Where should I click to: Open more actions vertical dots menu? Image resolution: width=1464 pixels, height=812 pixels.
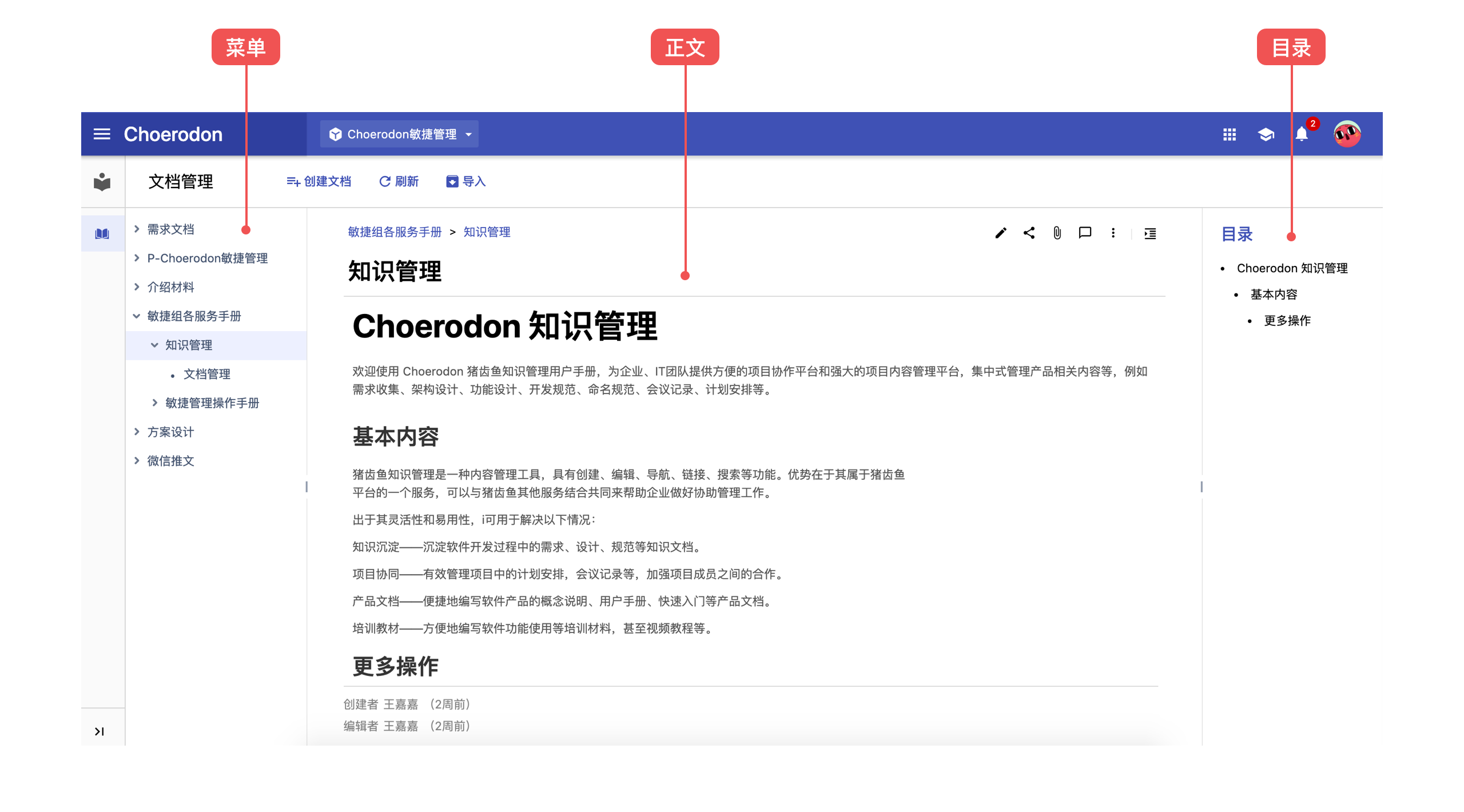tap(1113, 233)
